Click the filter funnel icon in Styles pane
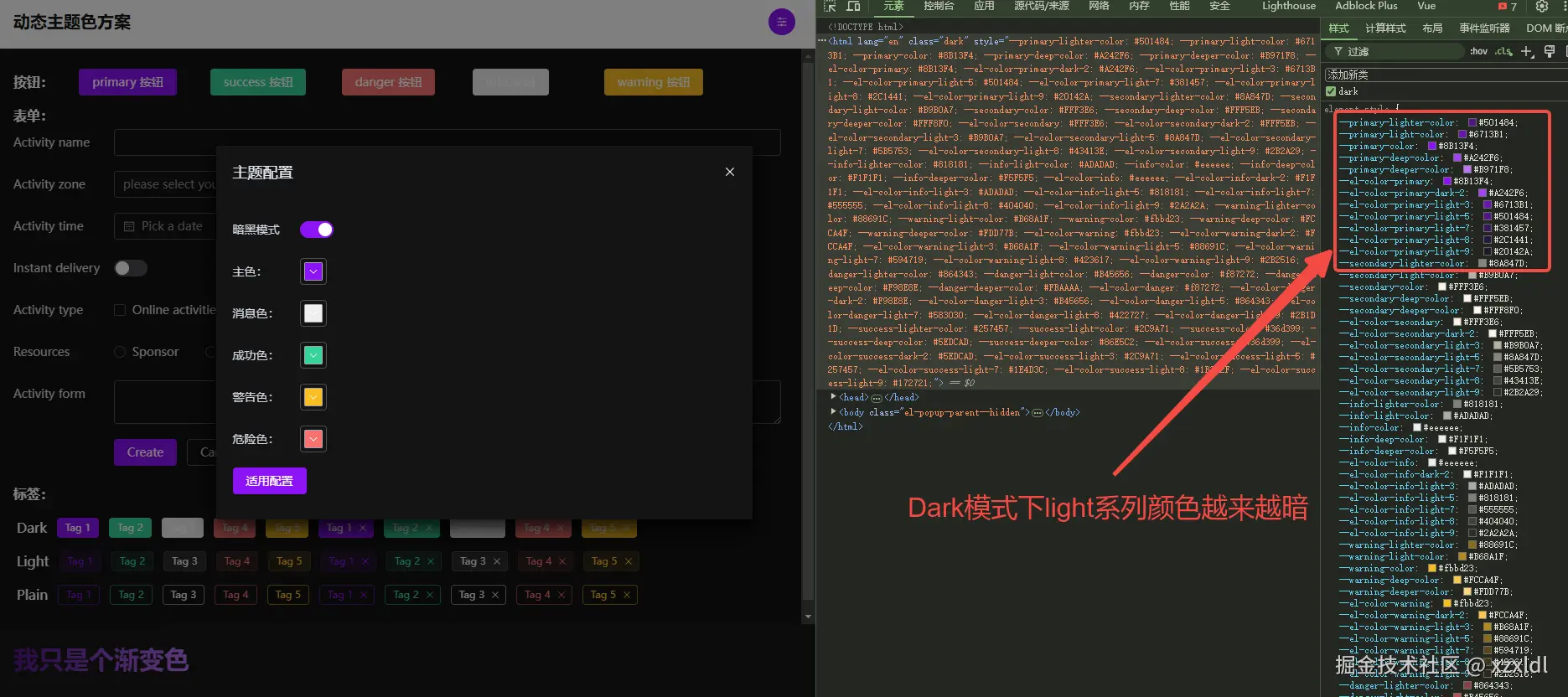The height and width of the screenshot is (697, 1568). click(1338, 52)
